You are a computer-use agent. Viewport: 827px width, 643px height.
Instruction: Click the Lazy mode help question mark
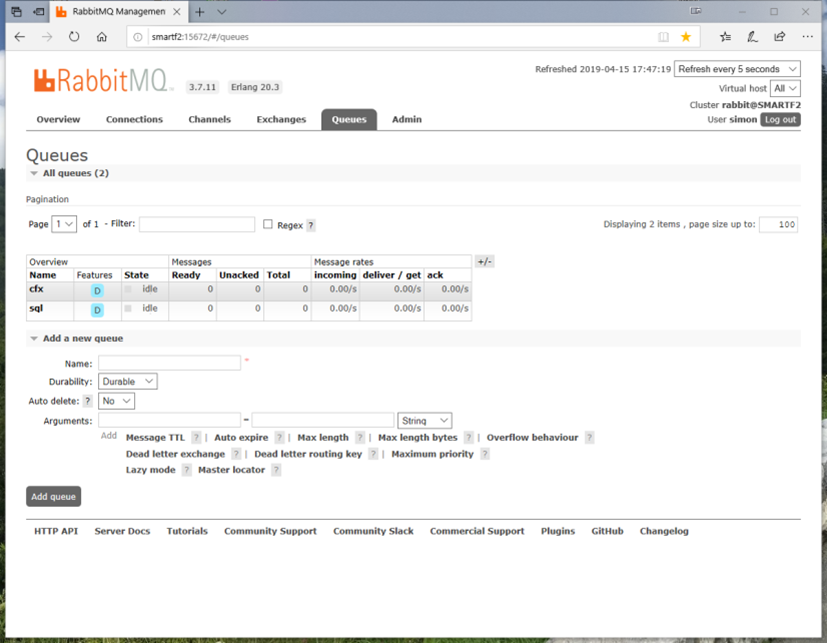coord(187,469)
